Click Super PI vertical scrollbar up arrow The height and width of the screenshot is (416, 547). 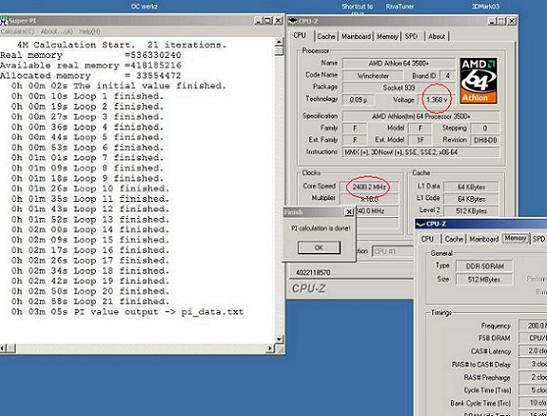pyautogui.click(x=279, y=42)
